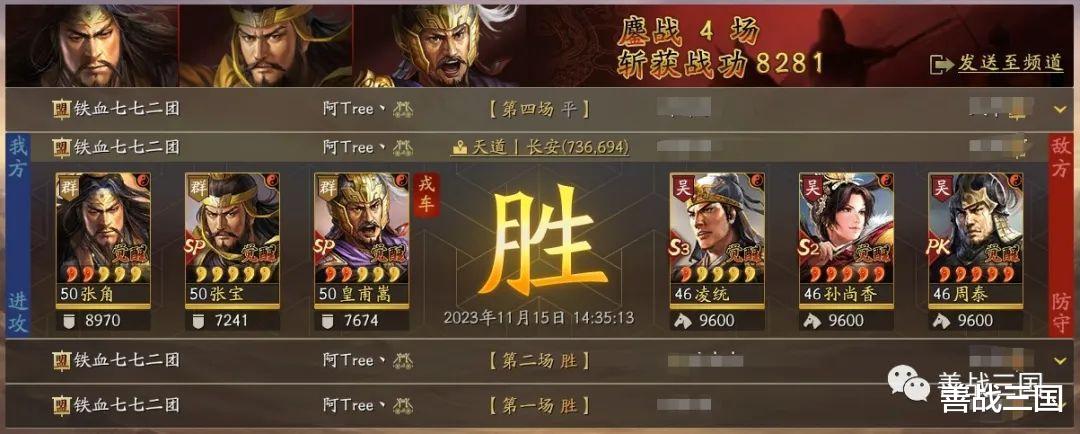Image resolution: width=1080 pixels, height=434 pixels.
Task: Click the 敌方 防守 red side tab
Action: click(x=1060, y=235)
